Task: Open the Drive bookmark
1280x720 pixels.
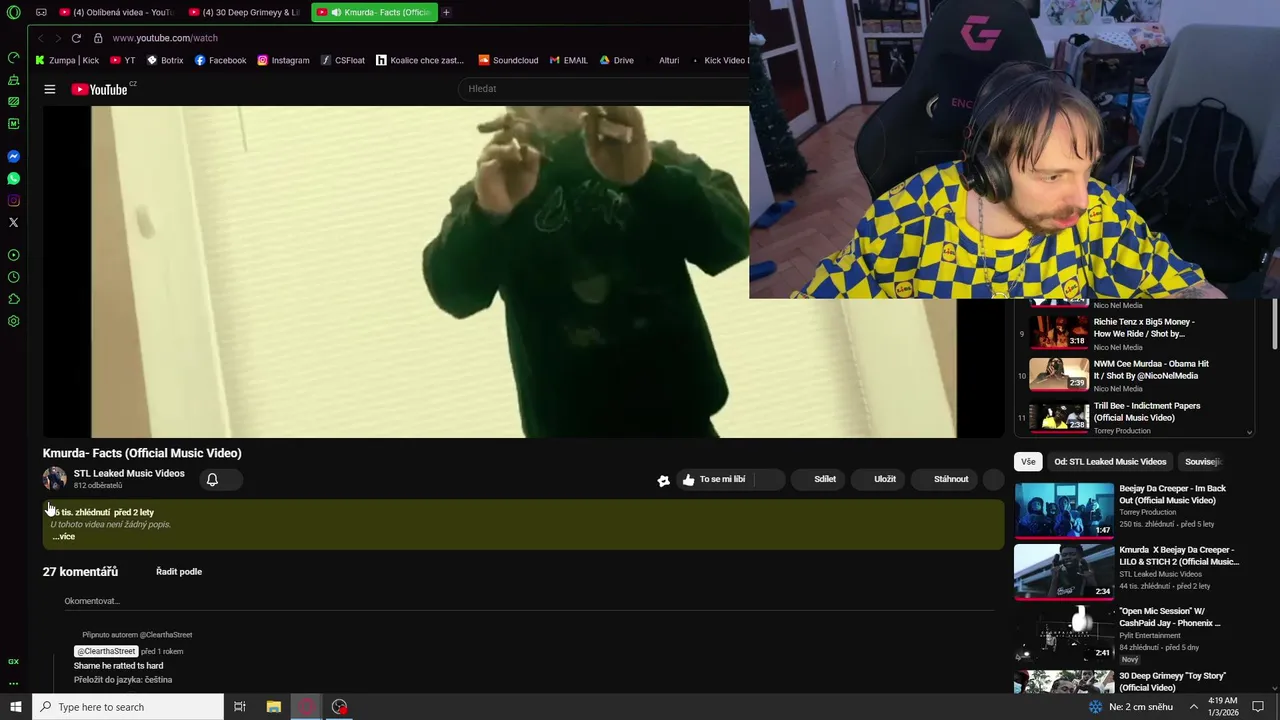Action: point(616,60)
